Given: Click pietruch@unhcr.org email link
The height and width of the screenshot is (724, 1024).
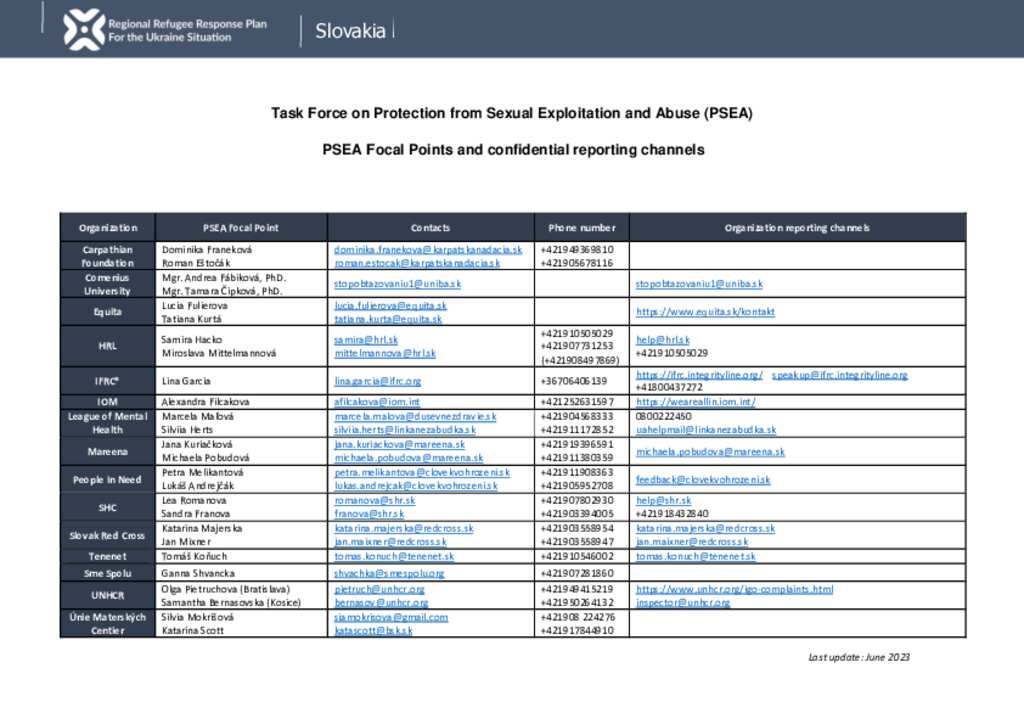Looking at the screenshot, I should (379, 590).
